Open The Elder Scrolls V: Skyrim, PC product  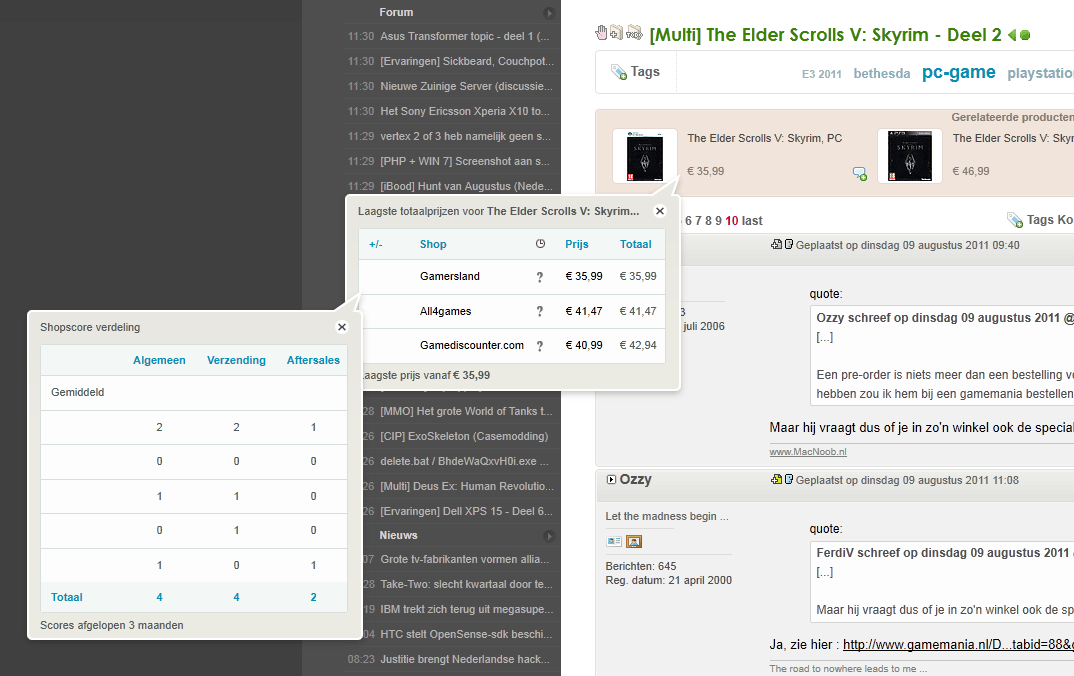click(764, 138)
